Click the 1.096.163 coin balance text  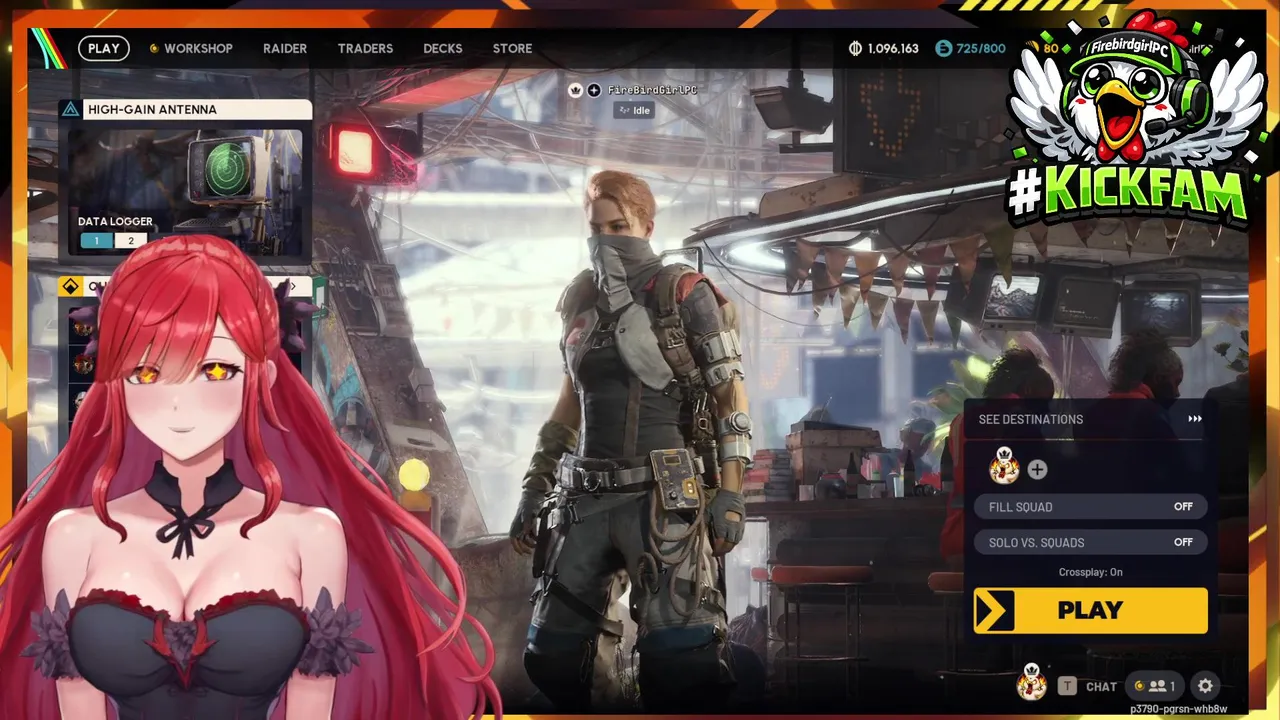coord(893,48)
